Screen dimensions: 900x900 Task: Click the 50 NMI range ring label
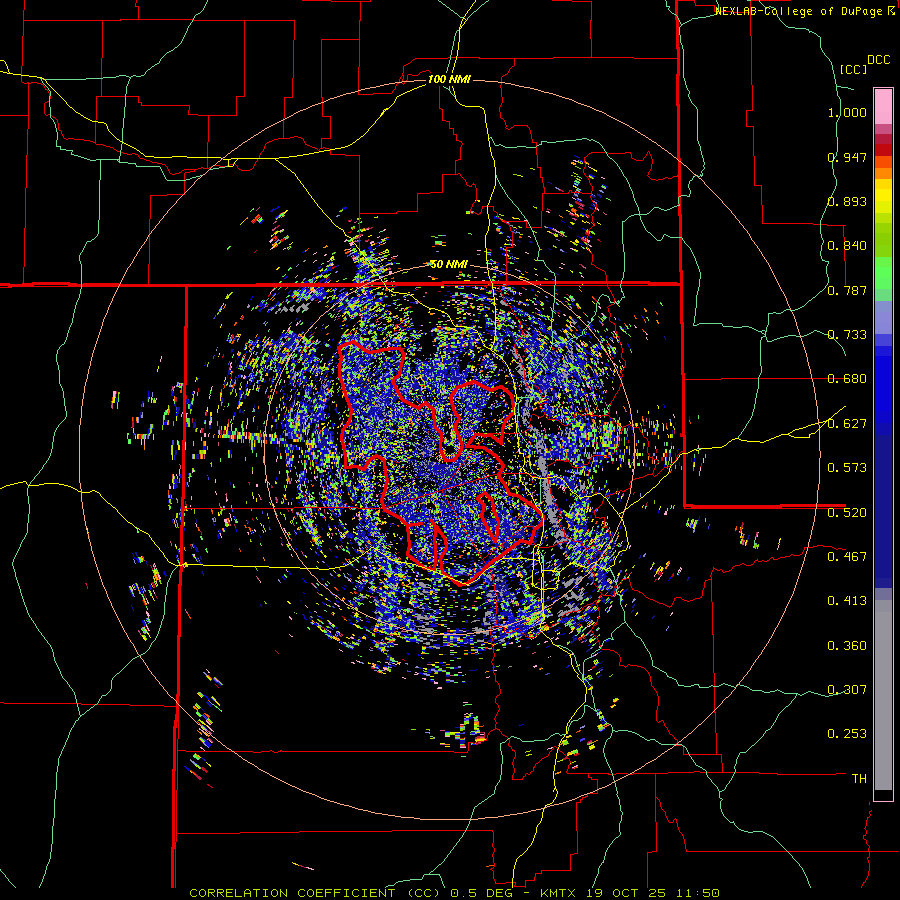tap(449, 264)
